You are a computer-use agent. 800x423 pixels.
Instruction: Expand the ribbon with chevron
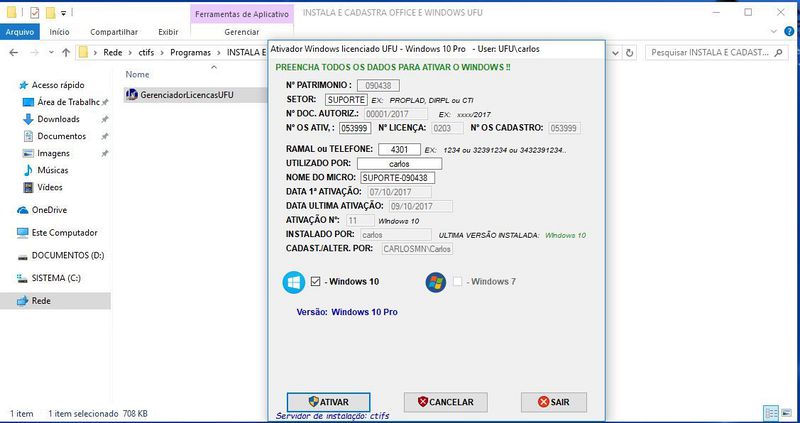(x=773, y=32)
